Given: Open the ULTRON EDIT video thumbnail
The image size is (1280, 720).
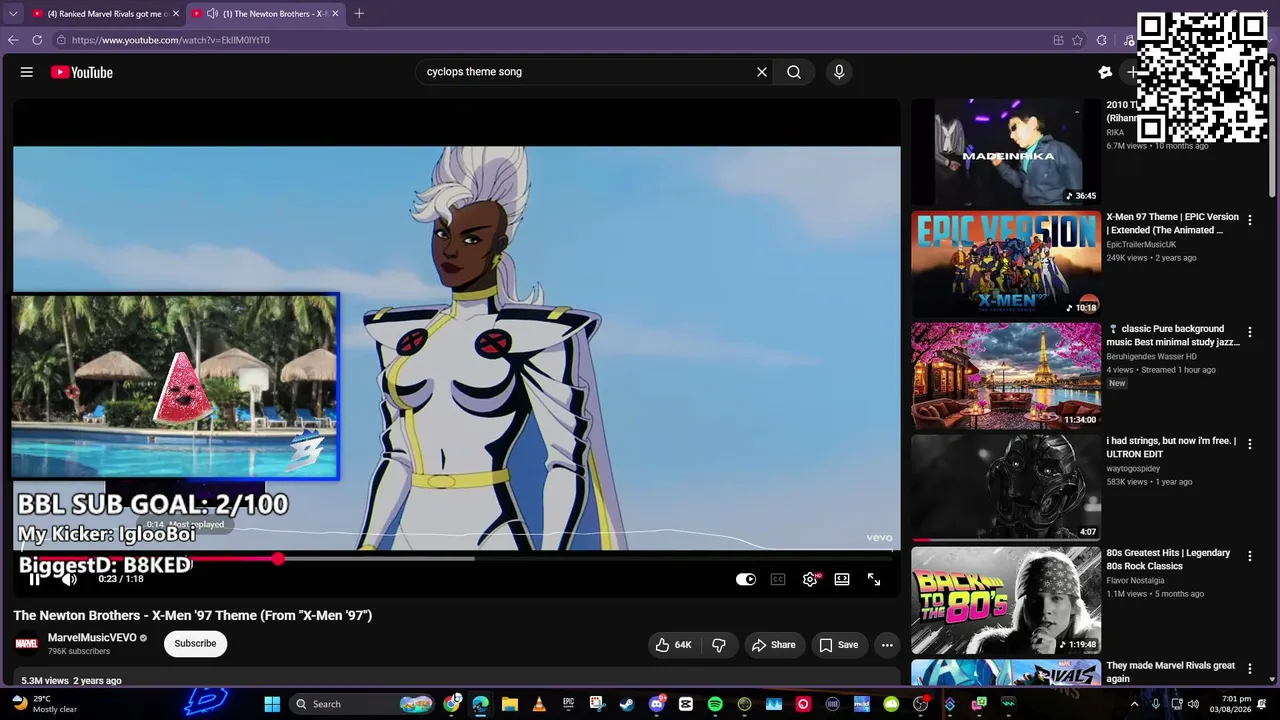Looking at the screenshot, I should [1006, 487].
